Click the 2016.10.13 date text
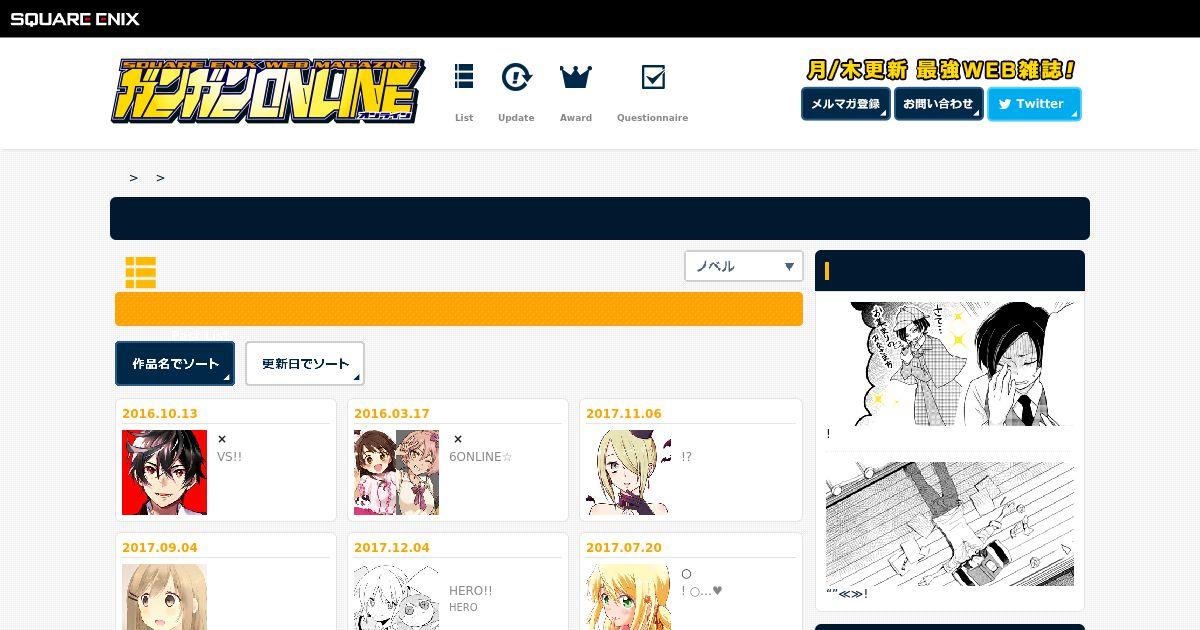Image resolution: width=1200 pixels, height=630 pixels. tap(160, 414)
